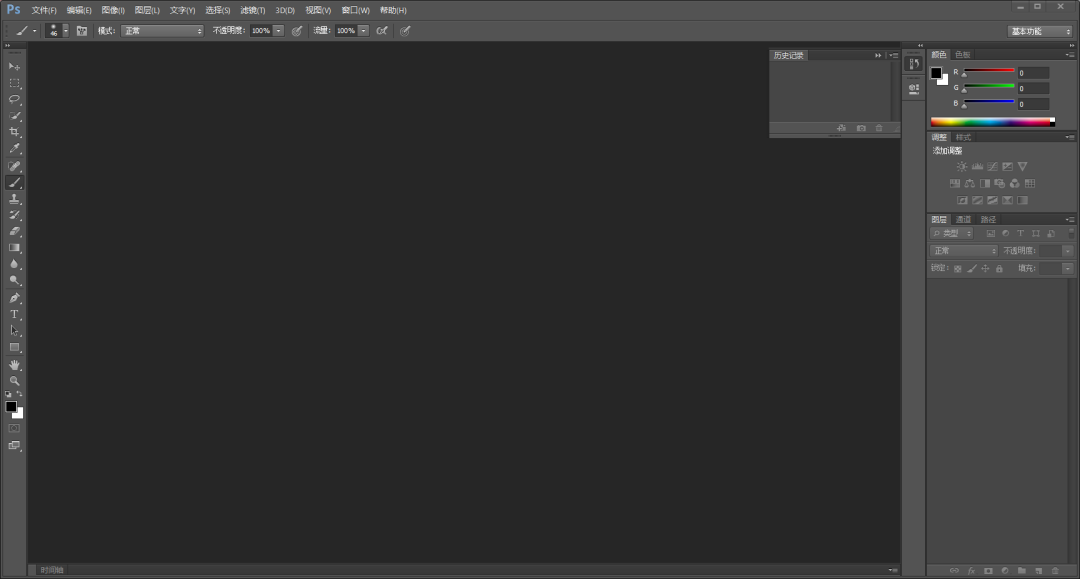Image resolution: width=1080 pixels, height=579 pixels.
Task: Toggle airbrush mode next to the flow setting
Action: point(382,31)
